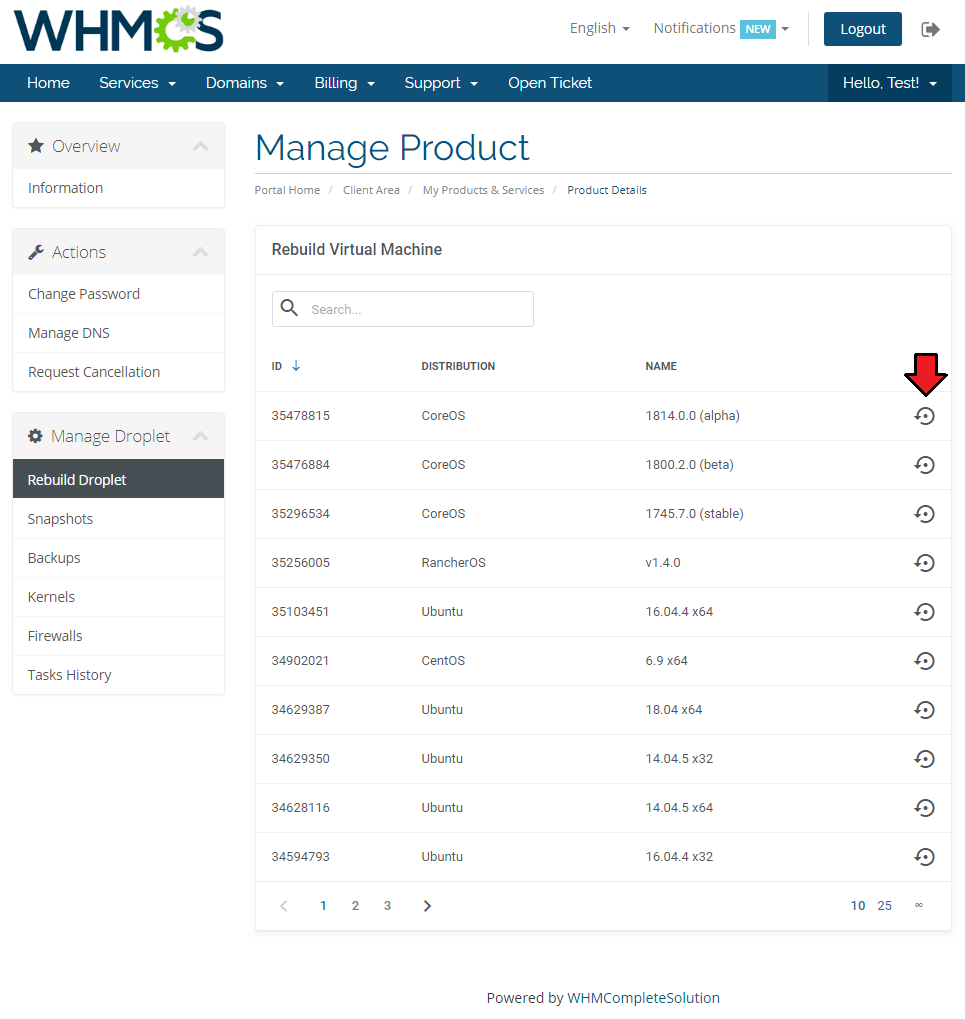Open the Hello, Test! account dropdown
Viewport: 965px width, 1019px height.
tap(890, 83)
